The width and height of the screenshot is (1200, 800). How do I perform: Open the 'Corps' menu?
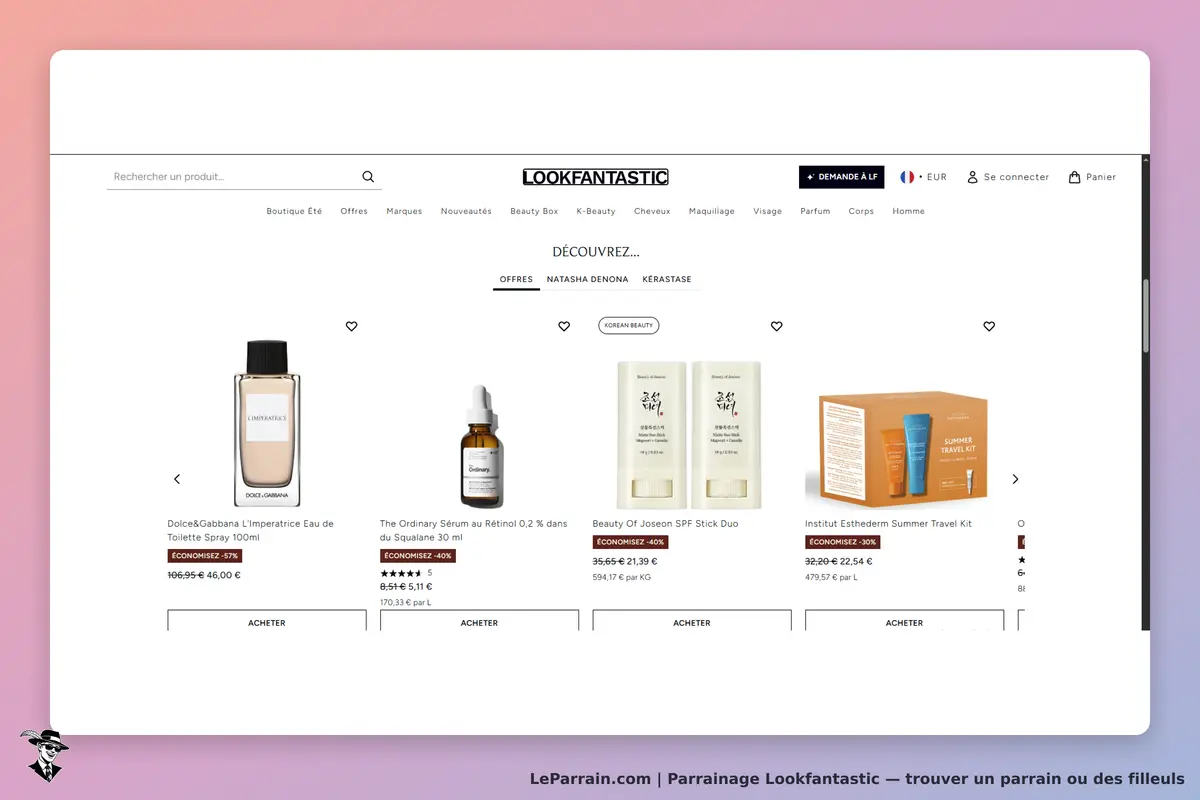click(861, 211)
